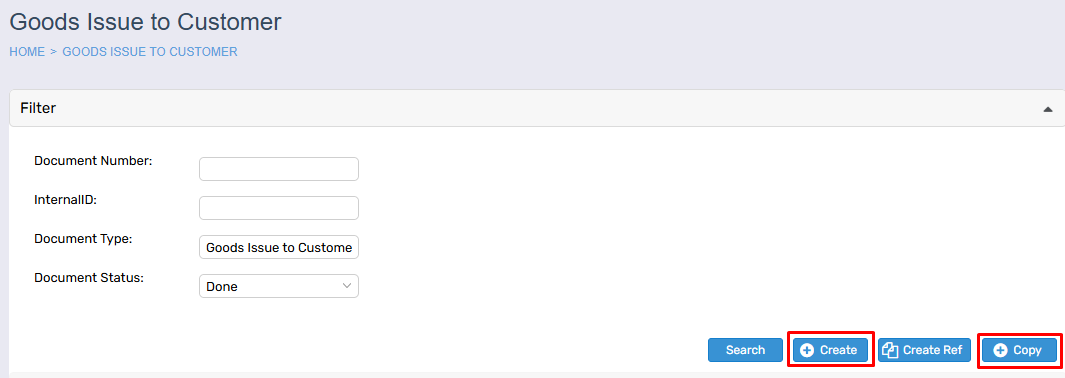The image size is (1065, 378).
Task: Click the plus icon on Copy button
Action: pos(1000,350)
